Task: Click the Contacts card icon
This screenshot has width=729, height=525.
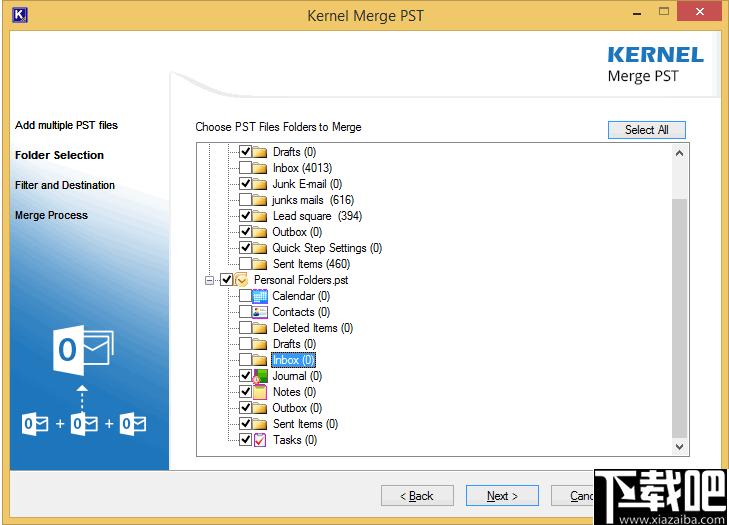Action: click(x=259, y=312)
